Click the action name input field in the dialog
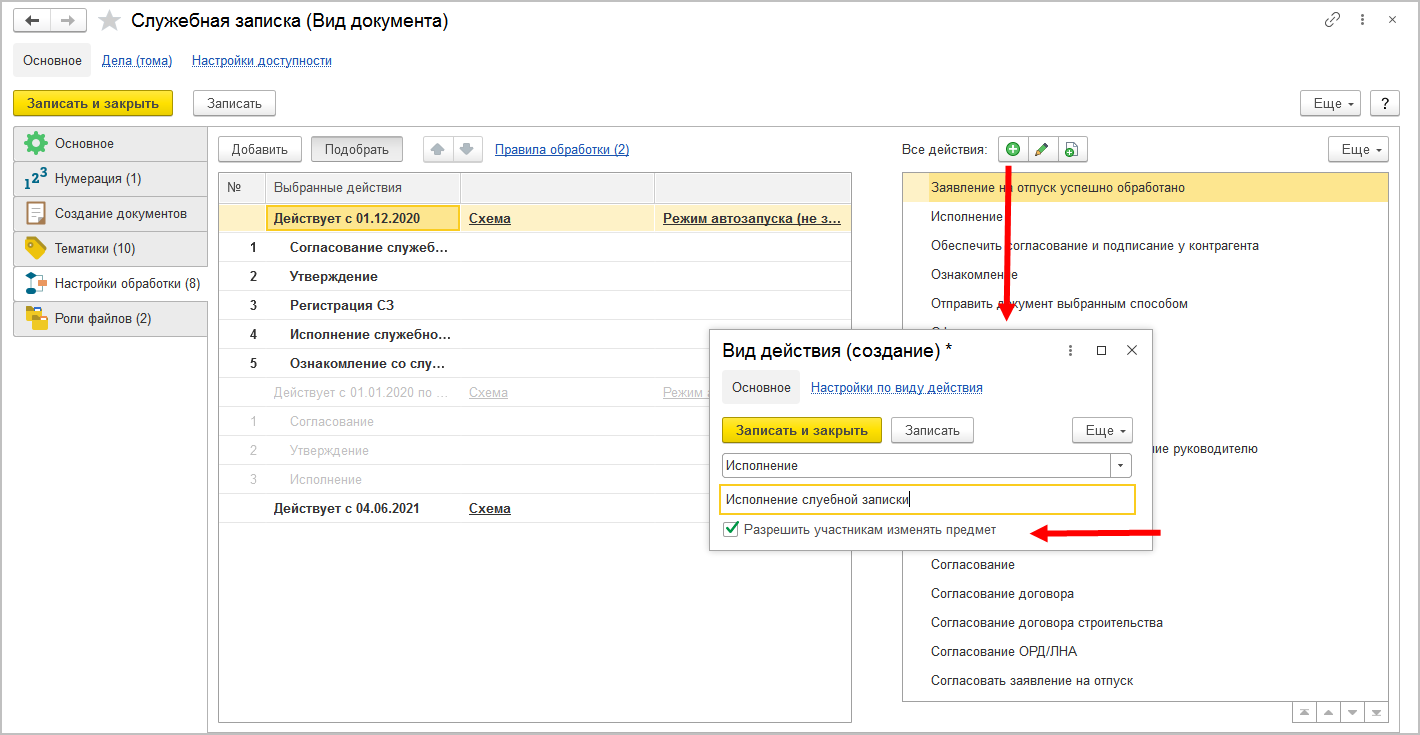The image size is (1420, 735). [928, 500]
